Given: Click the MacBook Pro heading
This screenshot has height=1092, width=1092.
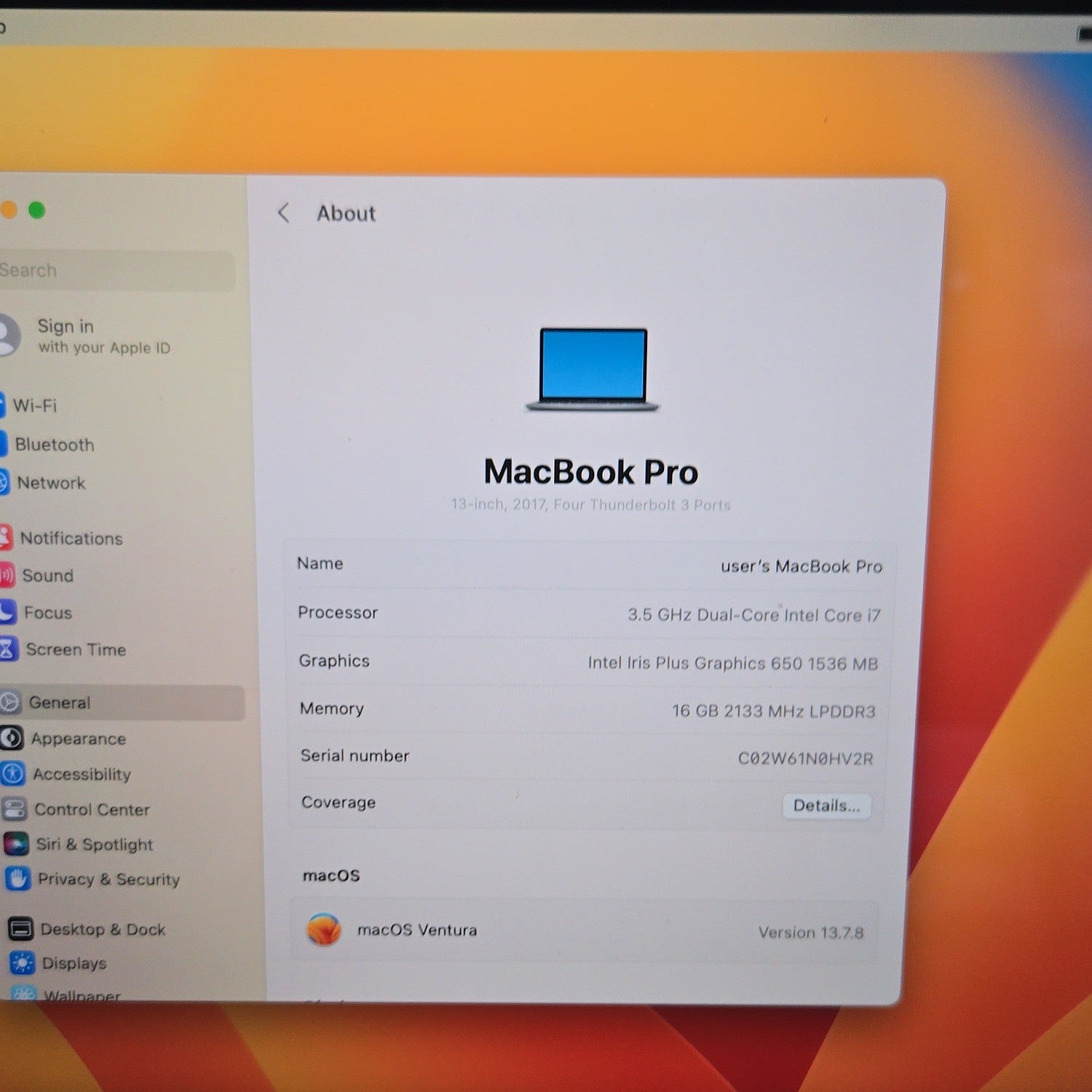Looking at the screenshot, I should pos(591,472).
